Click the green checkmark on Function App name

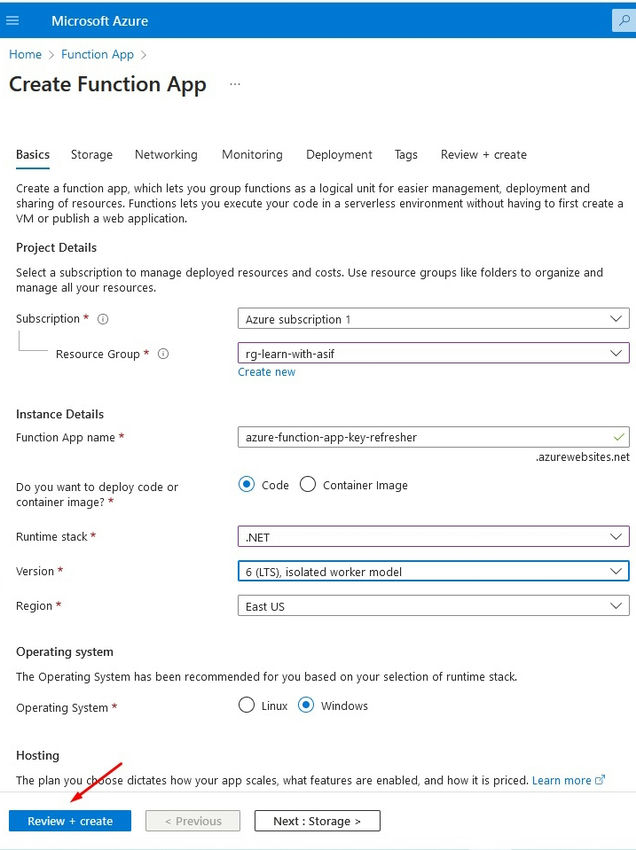pos(618,437)
